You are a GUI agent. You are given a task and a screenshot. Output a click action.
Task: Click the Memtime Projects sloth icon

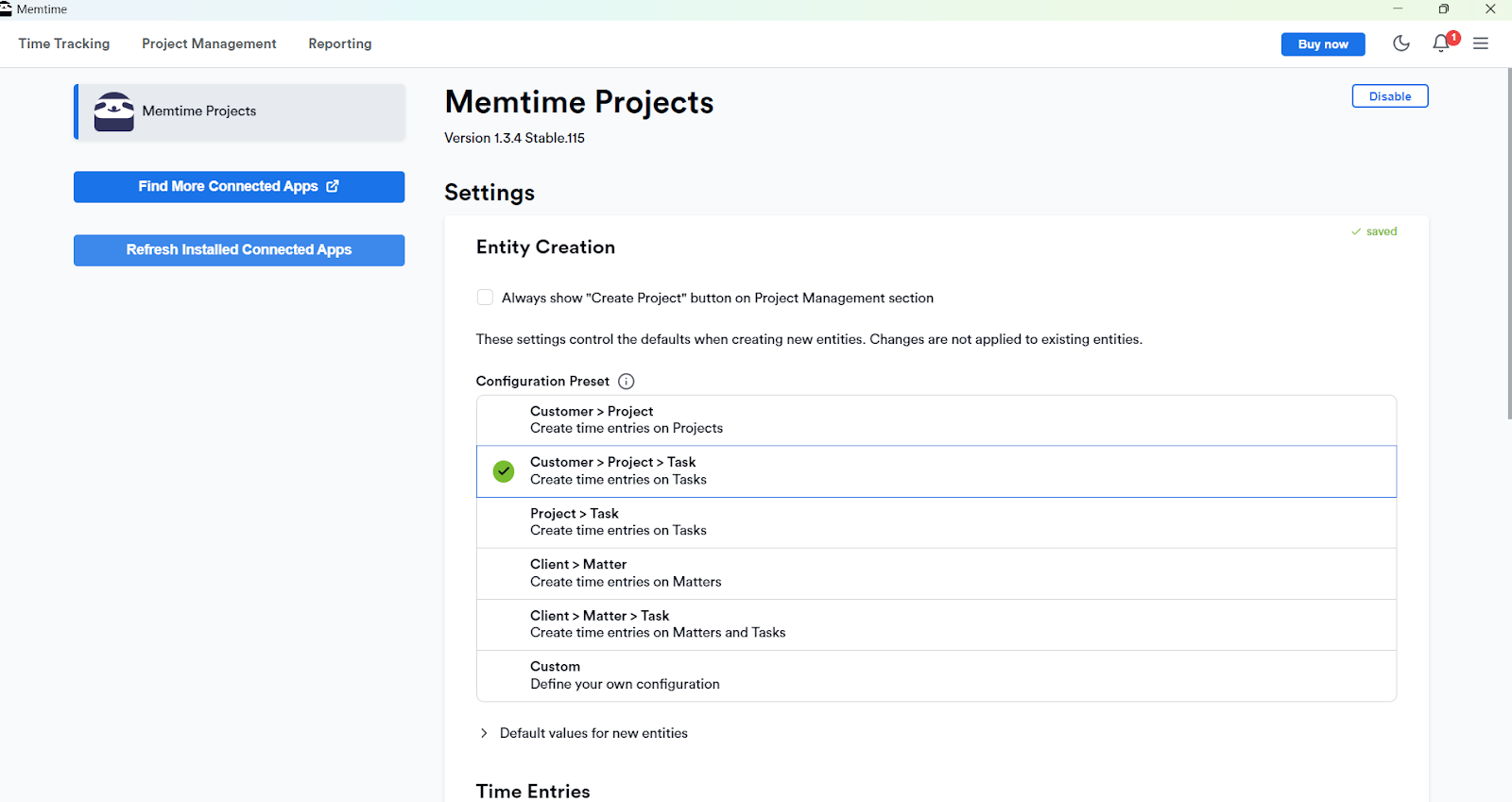(x=114, y=111)
